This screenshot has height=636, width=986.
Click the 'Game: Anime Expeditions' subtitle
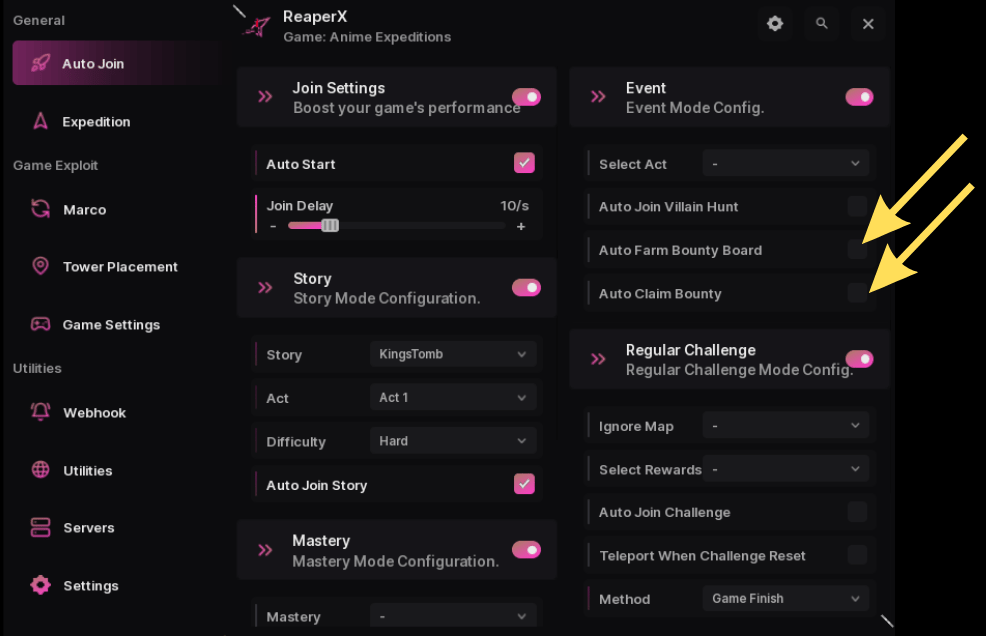click(x=367, y=37)
